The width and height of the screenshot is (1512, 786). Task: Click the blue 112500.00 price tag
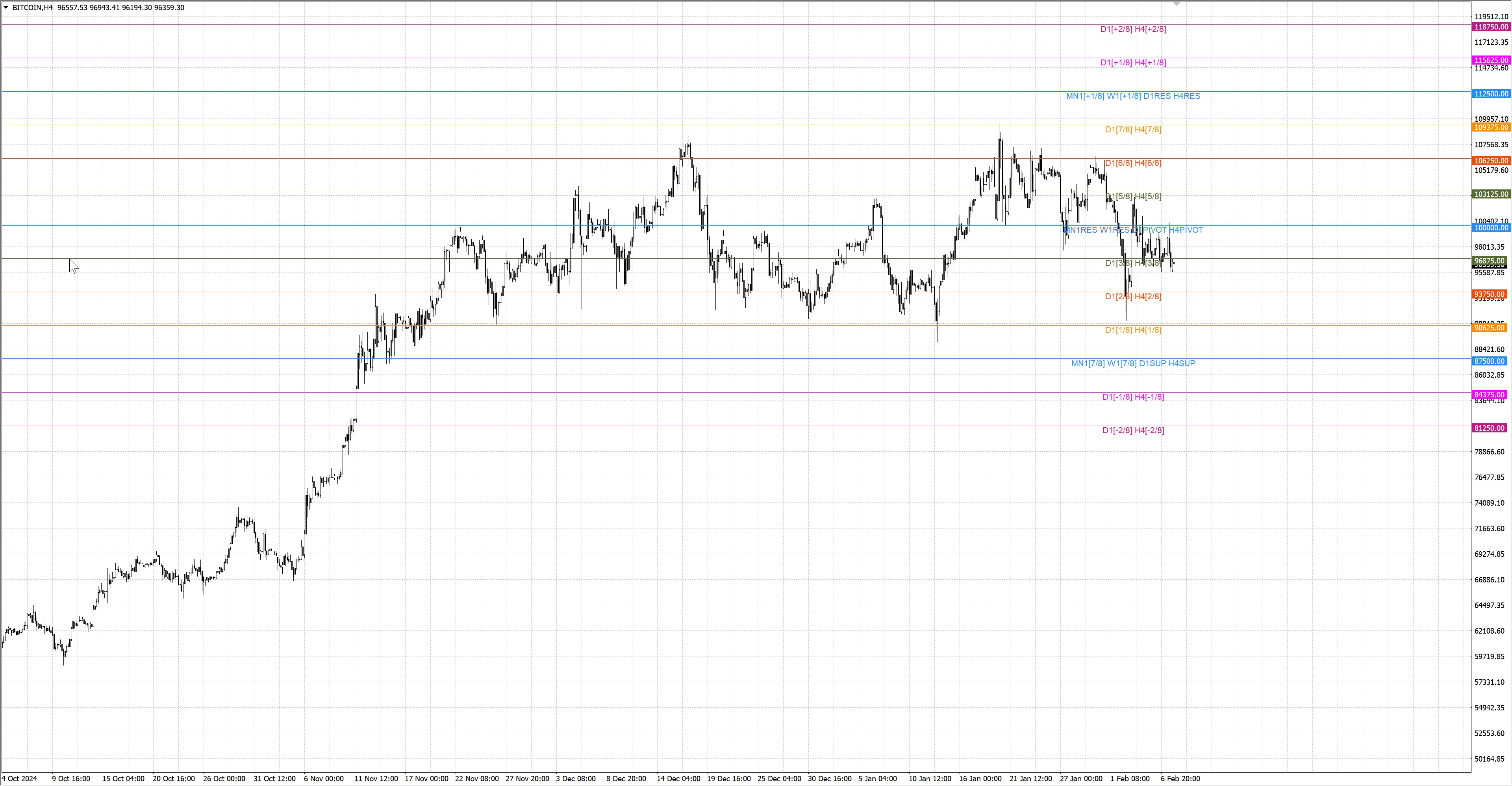click(x=1491, y=94)
